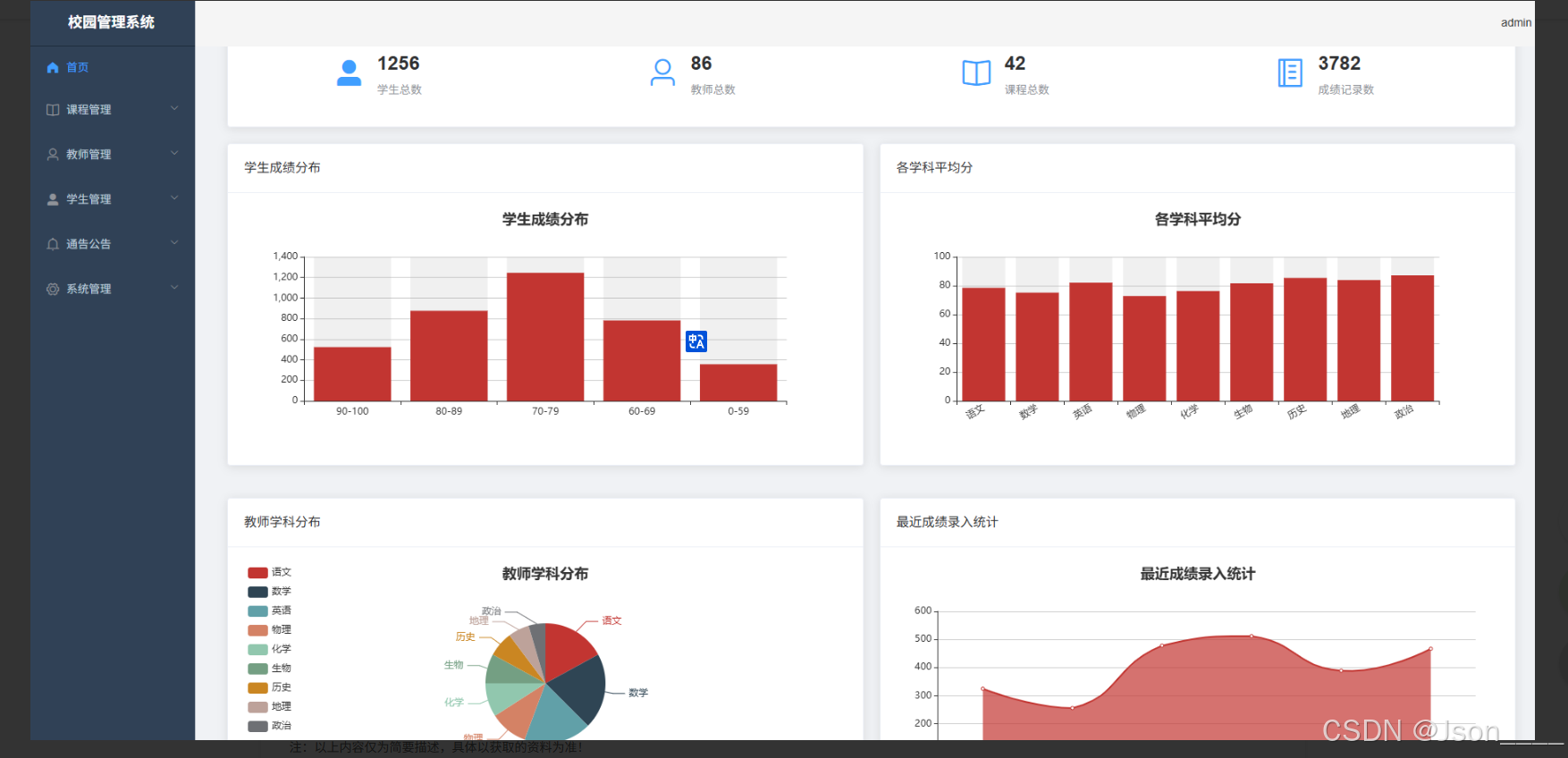Screen dimensions: 1568x758
Task: Open the 通告公告 menu item
Action: (113, 244)
